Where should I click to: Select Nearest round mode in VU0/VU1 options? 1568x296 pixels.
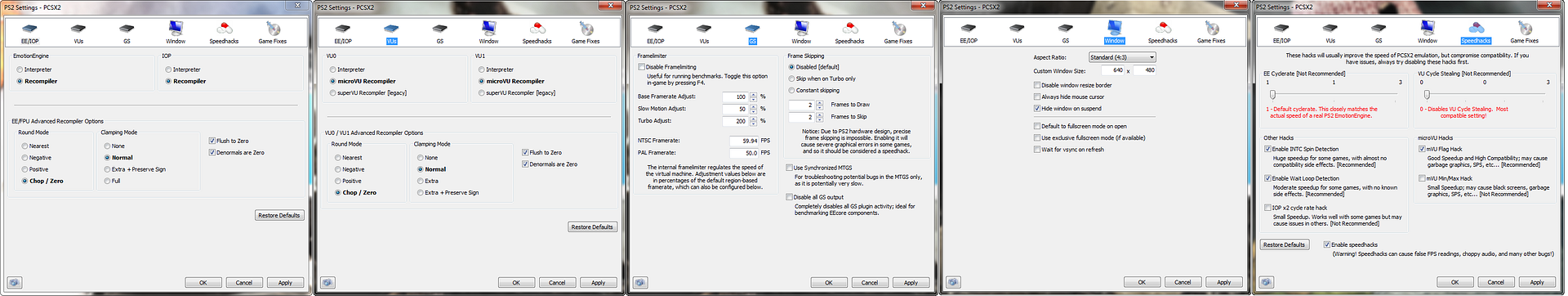click(x=348, y=158)
